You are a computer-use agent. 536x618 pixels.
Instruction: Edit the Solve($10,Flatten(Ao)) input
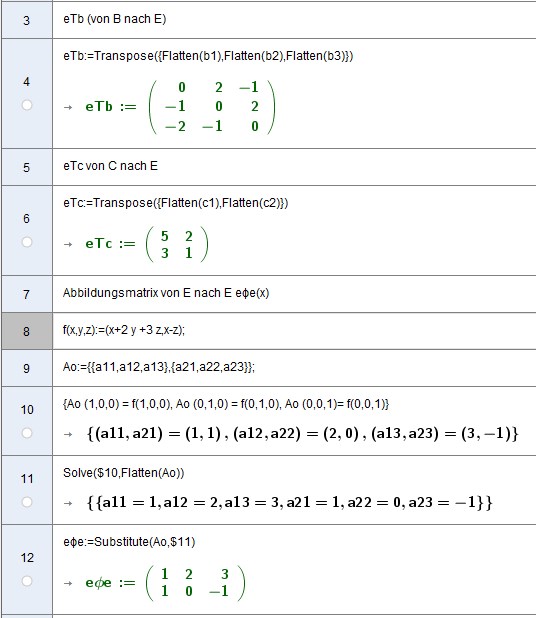[123, 473]
